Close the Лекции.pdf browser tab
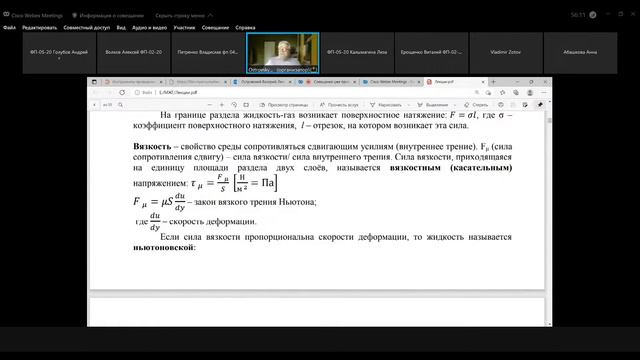The width and height of the screenshot is (640, 360). (x=483, y=82)
